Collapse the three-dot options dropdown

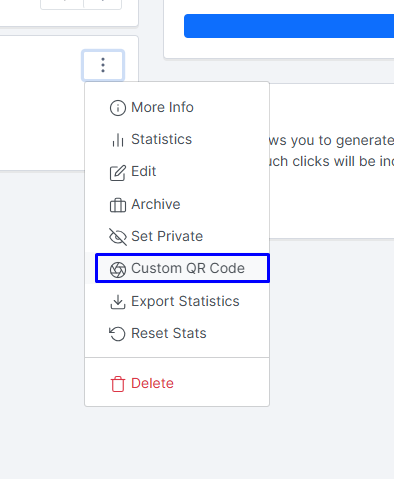coord(103,65)
